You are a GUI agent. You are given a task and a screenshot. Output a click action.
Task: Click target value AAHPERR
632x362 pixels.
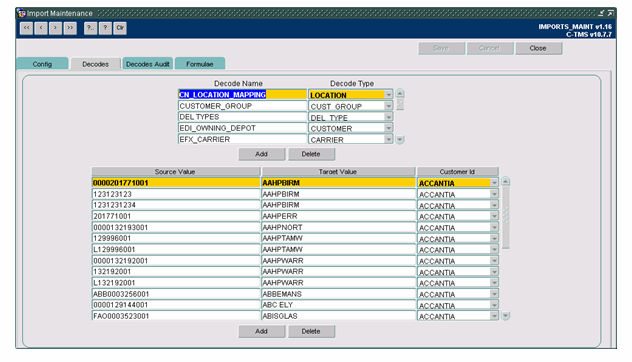[x=339, y=216]
